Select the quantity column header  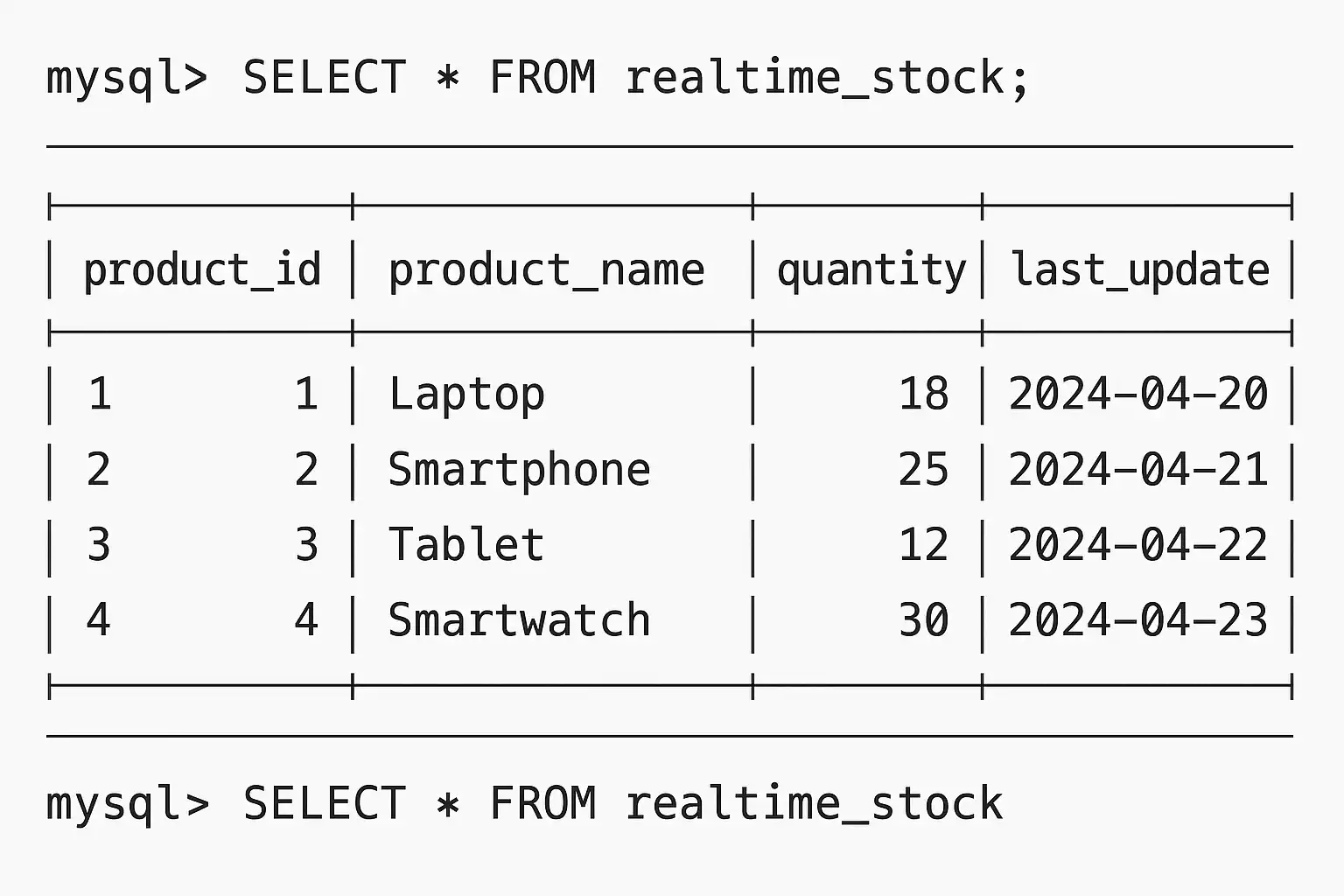coord(871,269)
